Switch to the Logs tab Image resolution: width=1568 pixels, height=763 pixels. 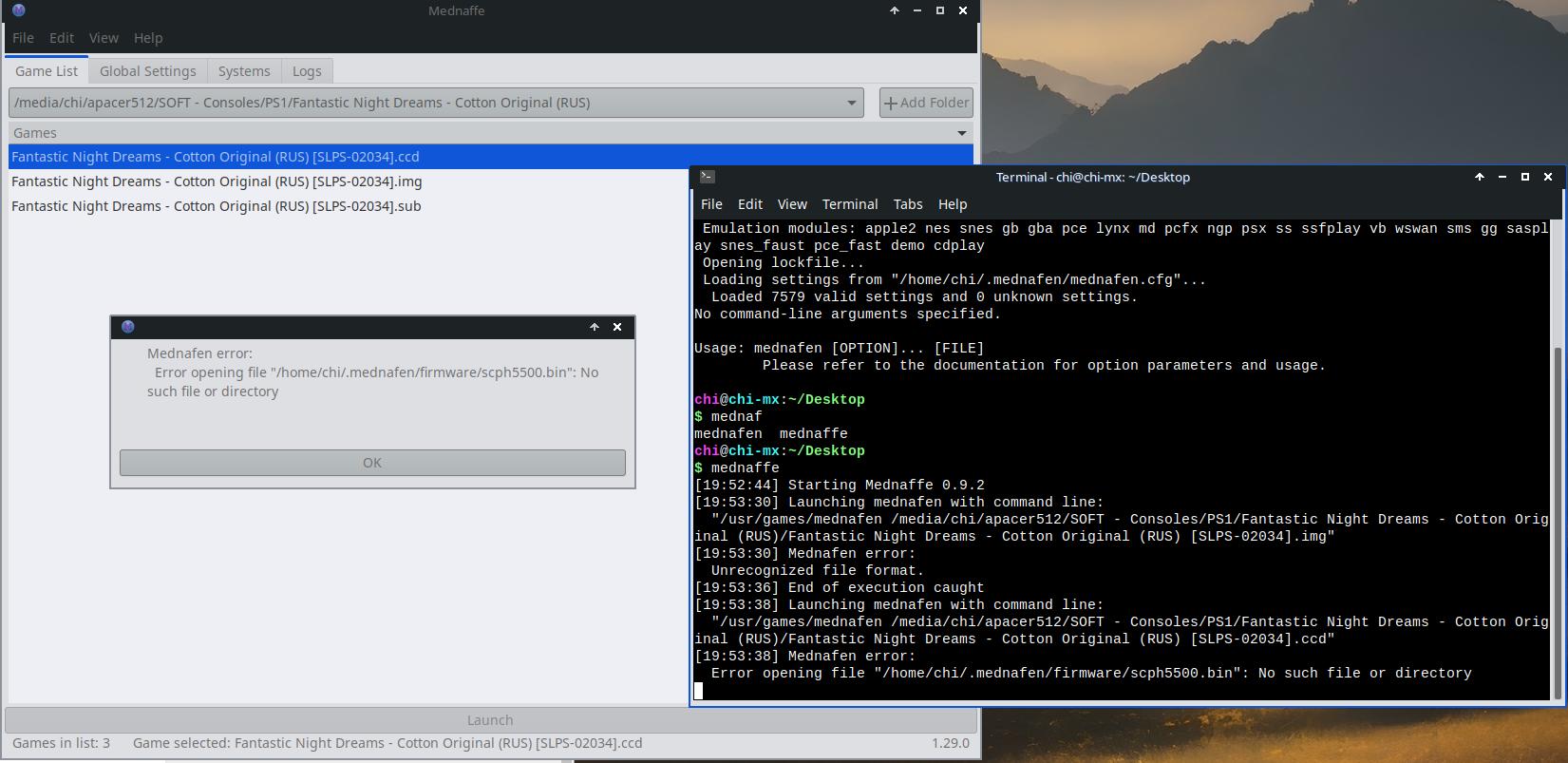coord(307,71)
